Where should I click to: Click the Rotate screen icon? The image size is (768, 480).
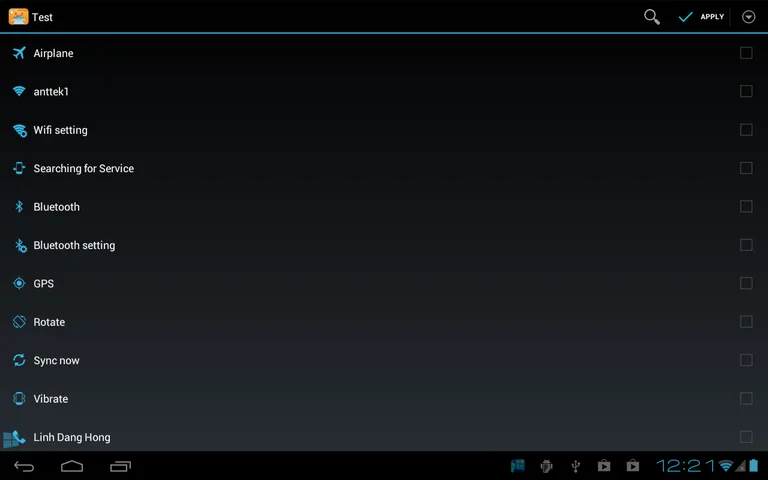coord(19,322)
